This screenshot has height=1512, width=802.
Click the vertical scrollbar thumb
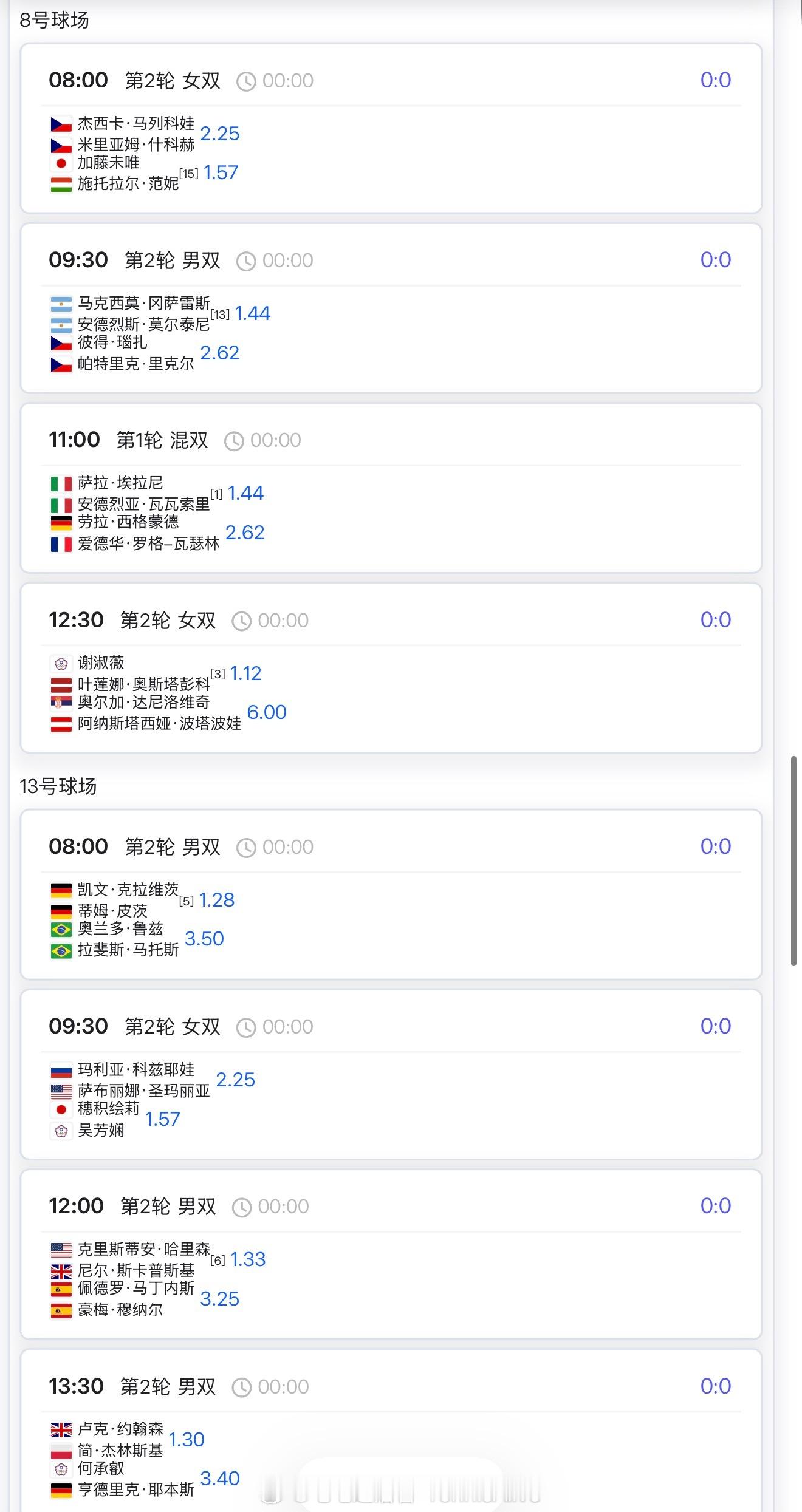pyautogui.click(x=793, y=860)
